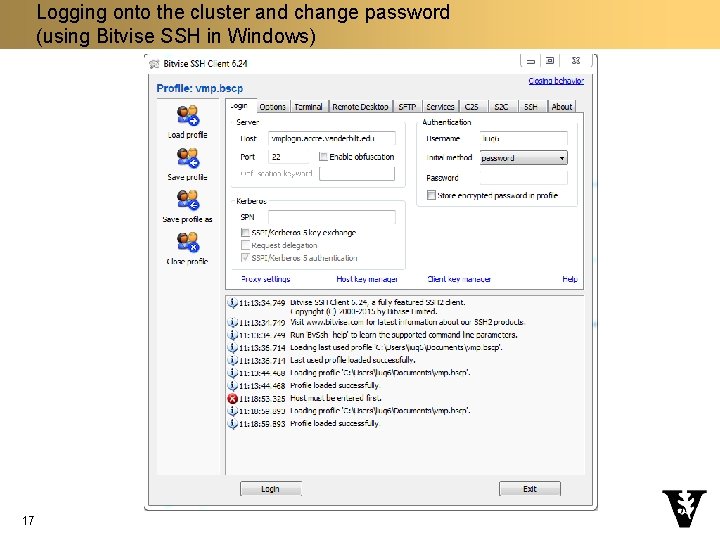Click the Exit button
The image size is (720, 540).
click(x=530, y=489)
